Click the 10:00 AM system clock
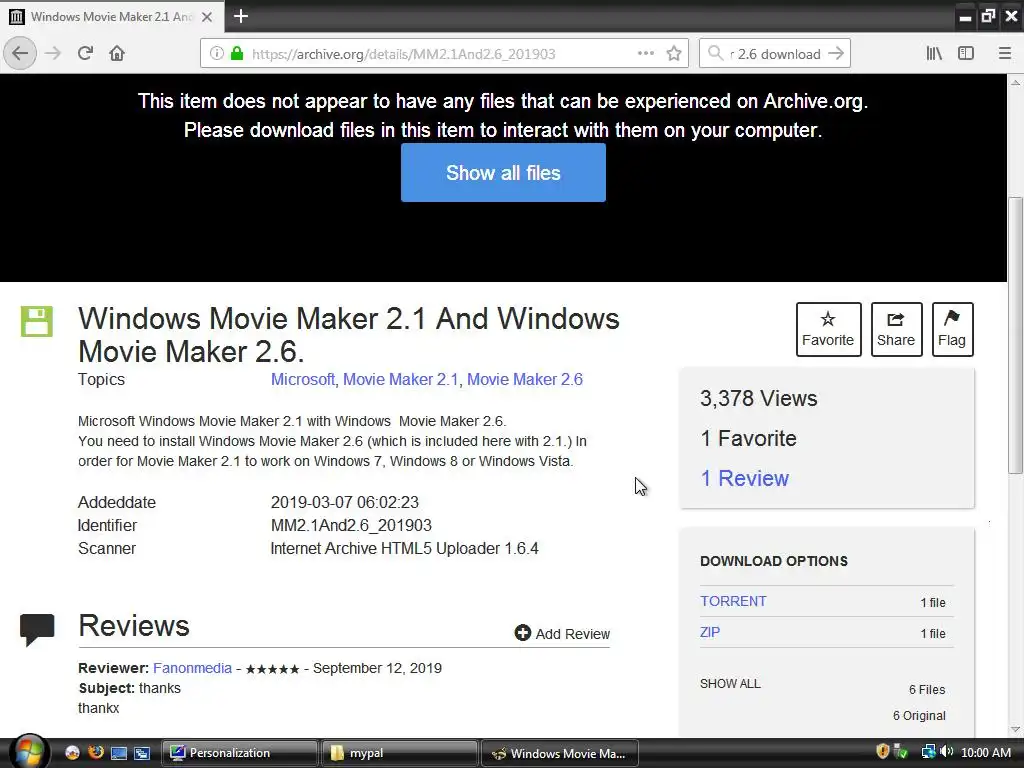 (985, 753)
